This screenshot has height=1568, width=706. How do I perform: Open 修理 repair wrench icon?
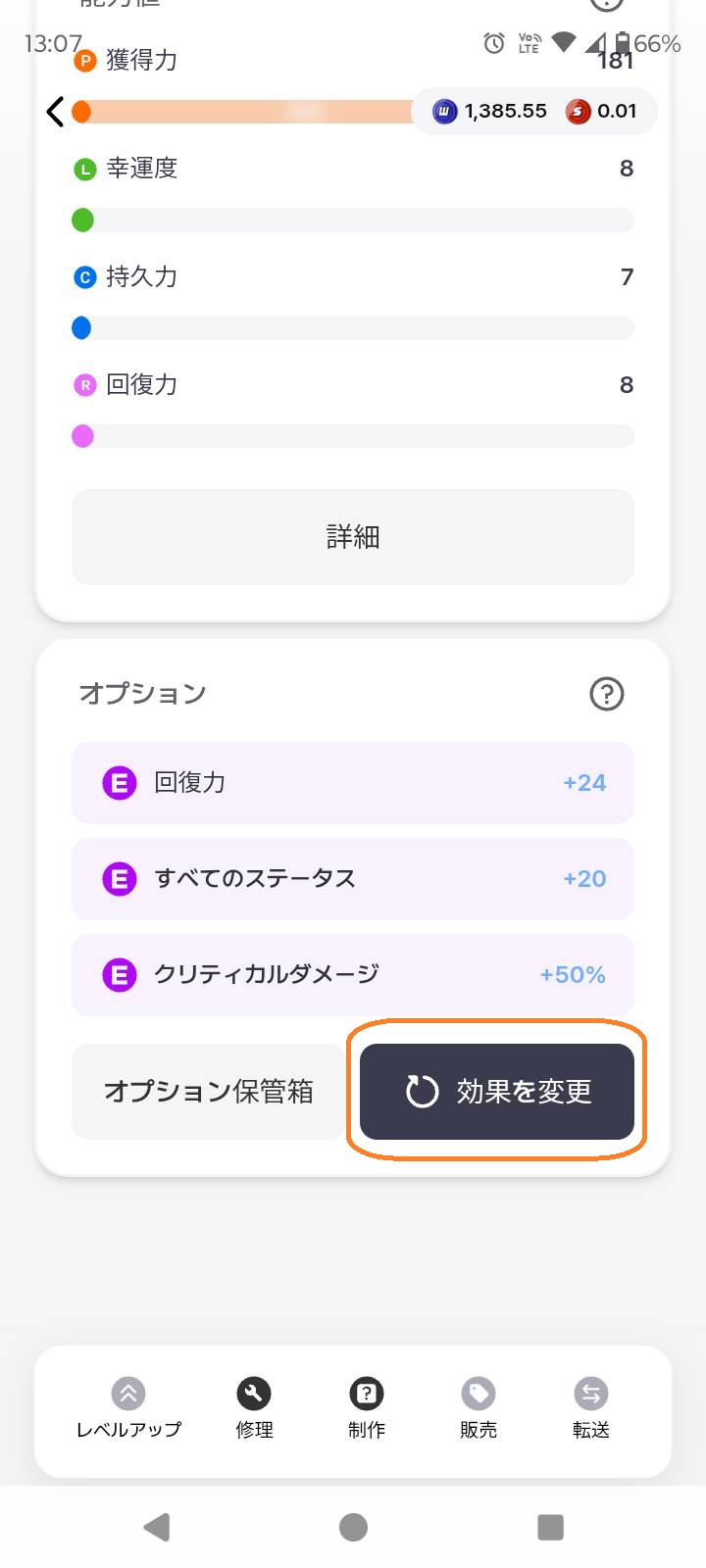(254, 1394)
